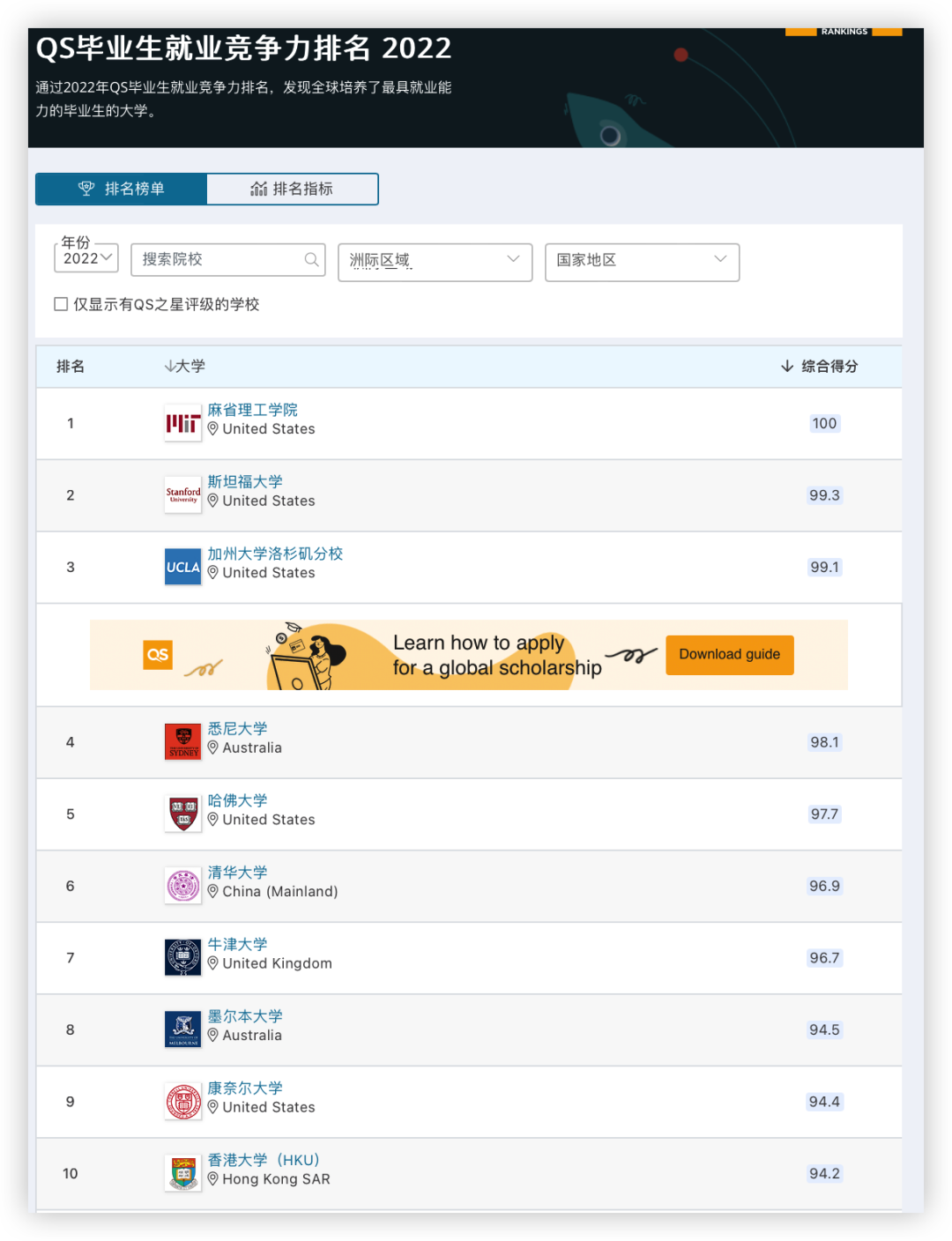Open the 年份 year dropdown
The height and width of the screenshot is (1241, 952).
[86, 257]
